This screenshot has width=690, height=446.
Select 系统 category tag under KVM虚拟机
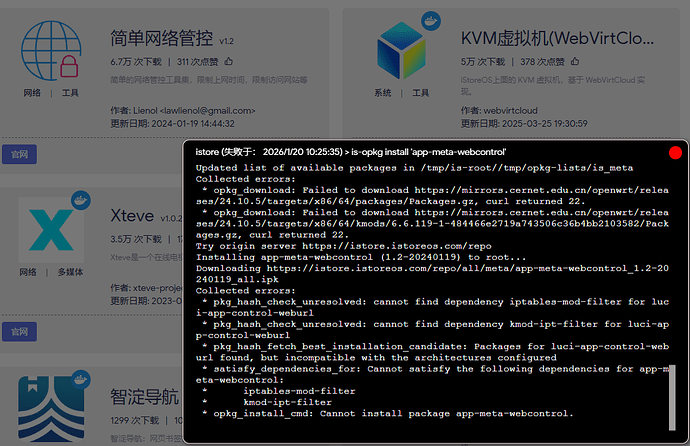coord(383,93)
